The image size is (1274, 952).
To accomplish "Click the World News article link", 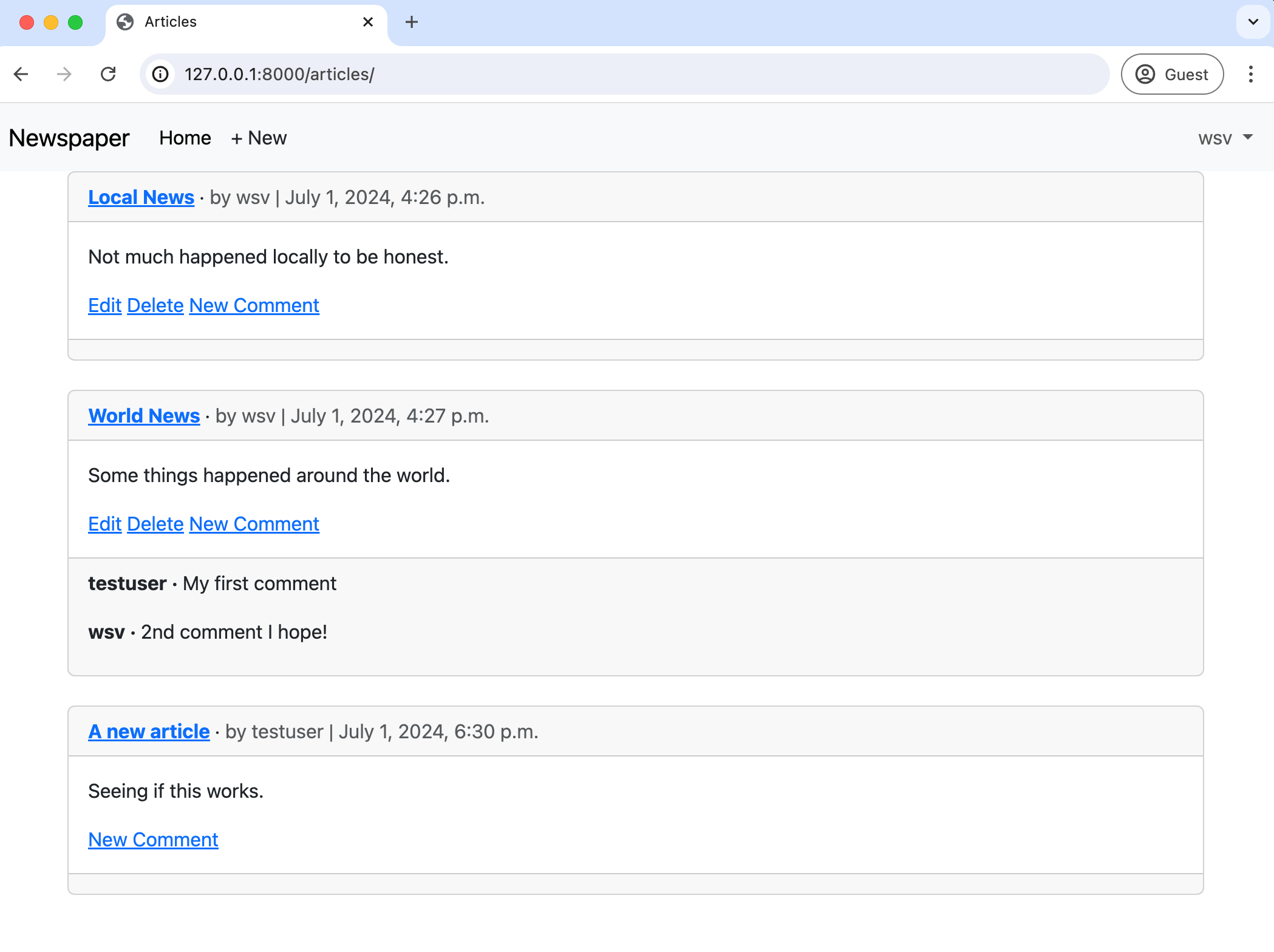I will (143, 415).
